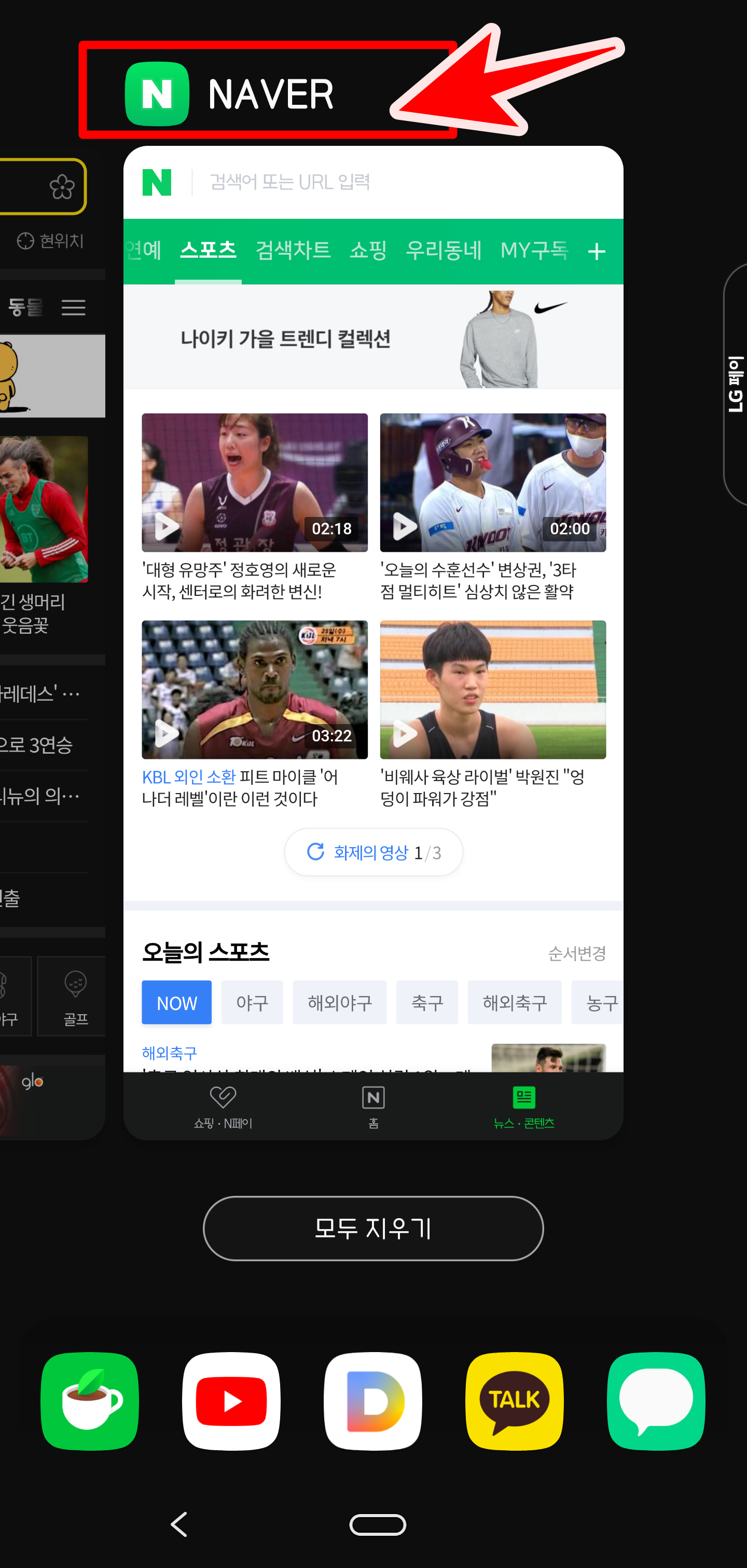Open the blue 해외축구 category link
Image resolution: width=747 pixels, height=1568 pixels.
click(169, 1053)
